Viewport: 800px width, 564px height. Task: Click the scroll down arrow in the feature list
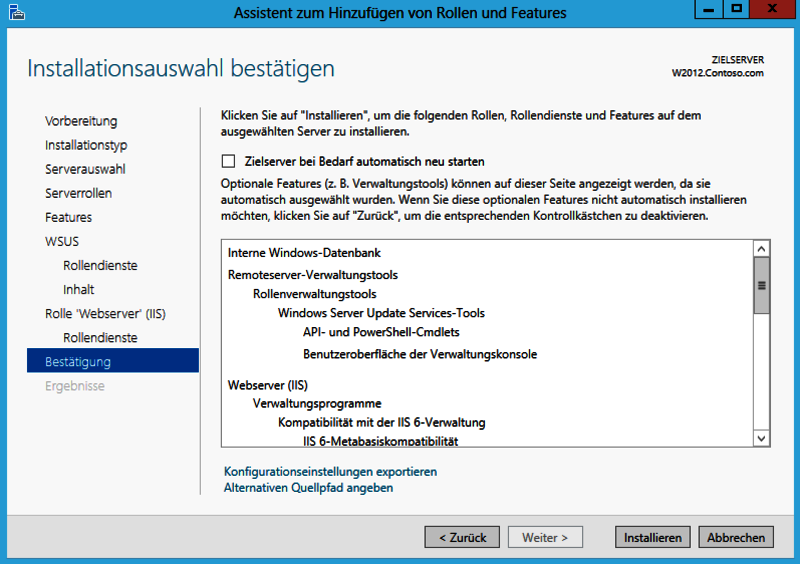[x=761, y=438]
